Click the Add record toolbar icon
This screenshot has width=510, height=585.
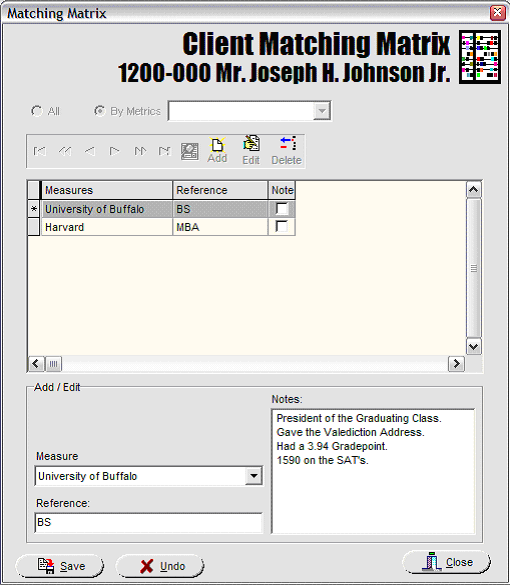click(x=217, y=150)
